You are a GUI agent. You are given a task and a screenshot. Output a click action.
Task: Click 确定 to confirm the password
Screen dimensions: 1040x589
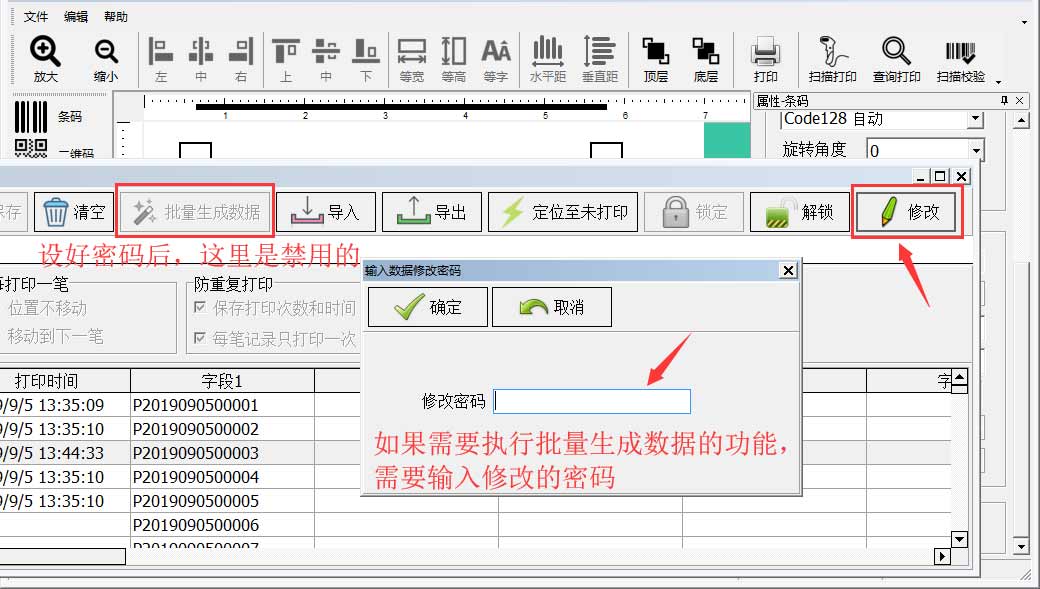[427, 307]
